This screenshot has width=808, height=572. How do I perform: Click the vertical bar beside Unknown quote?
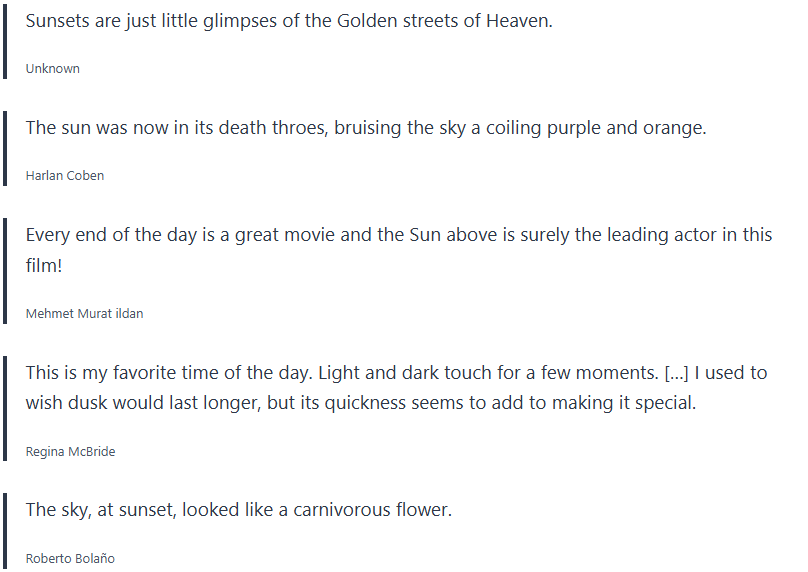5,41
